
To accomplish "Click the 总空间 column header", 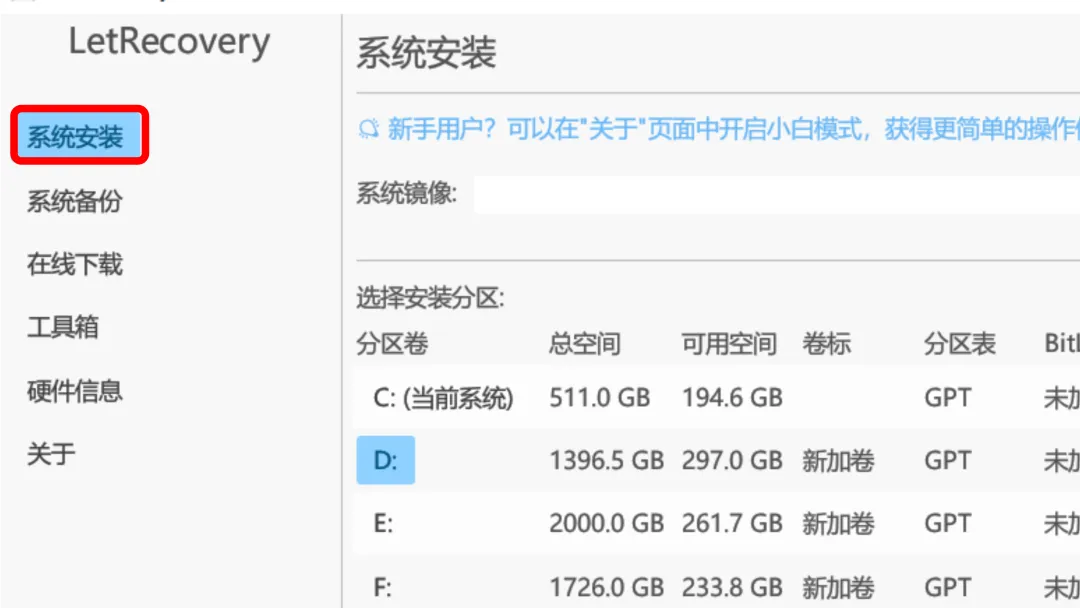I will click(x=585, y=345).
